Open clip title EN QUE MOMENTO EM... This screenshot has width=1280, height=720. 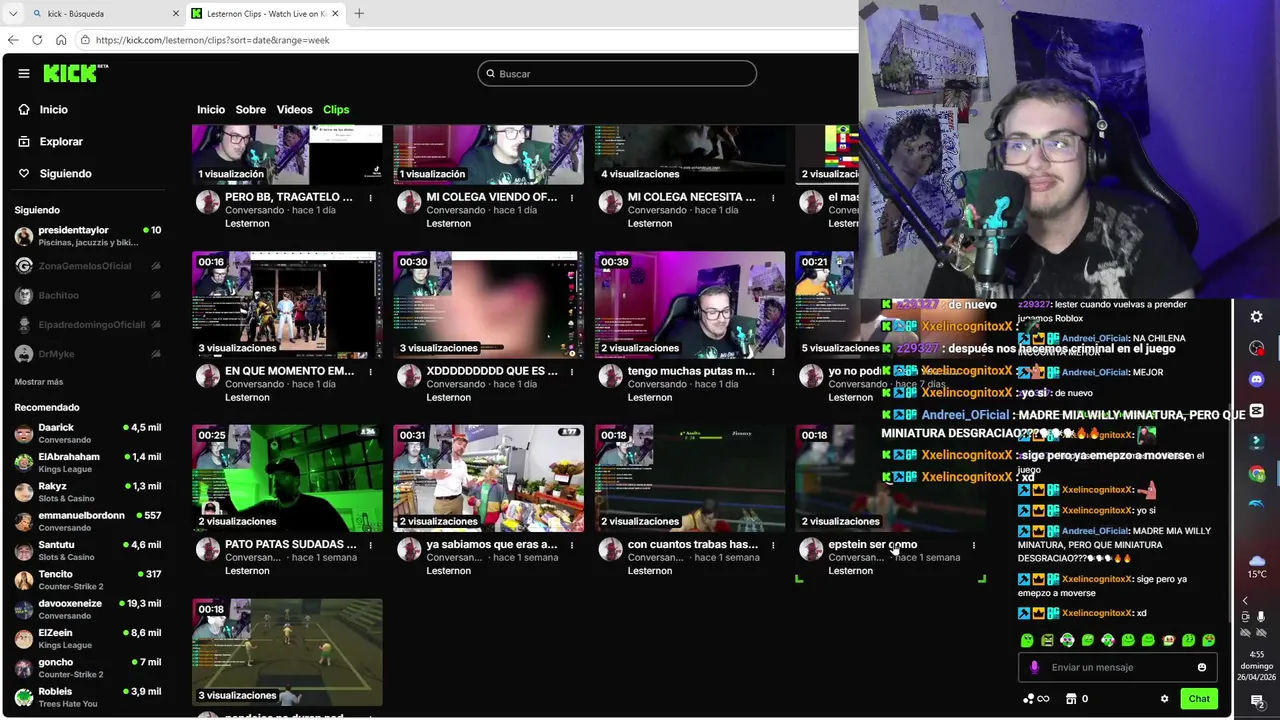point(289,371)
